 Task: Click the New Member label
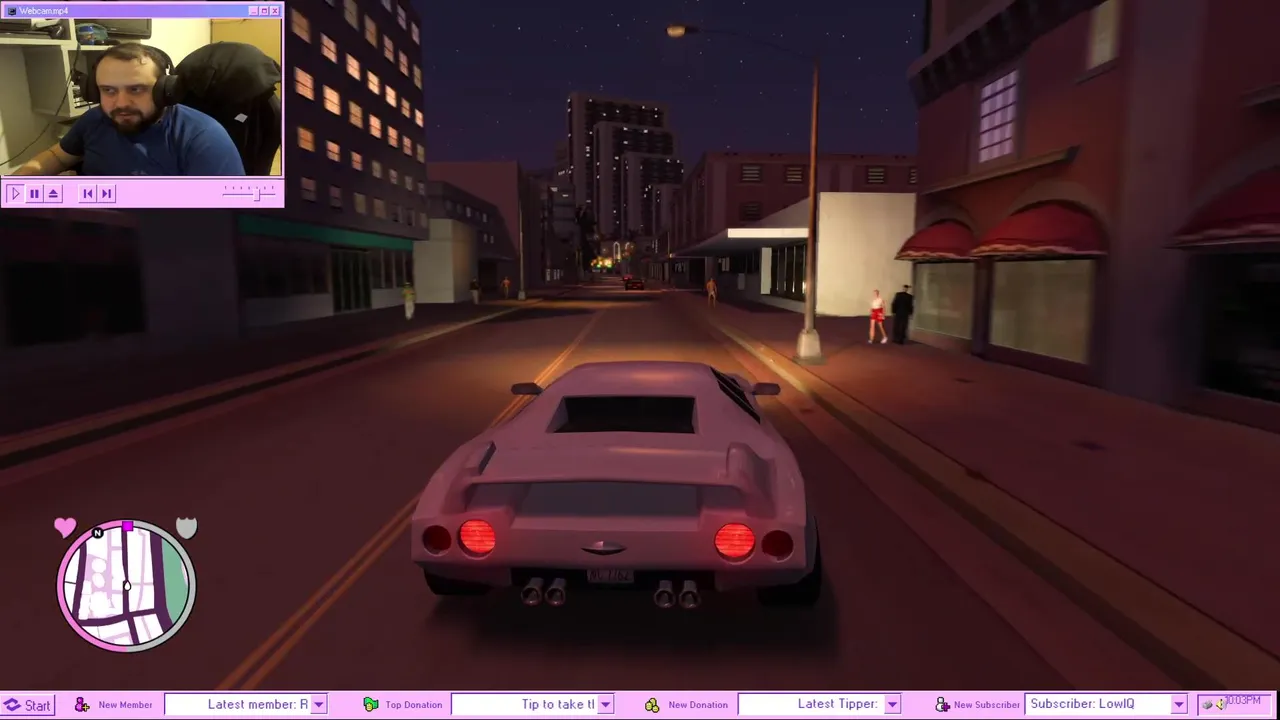[125, 705]
